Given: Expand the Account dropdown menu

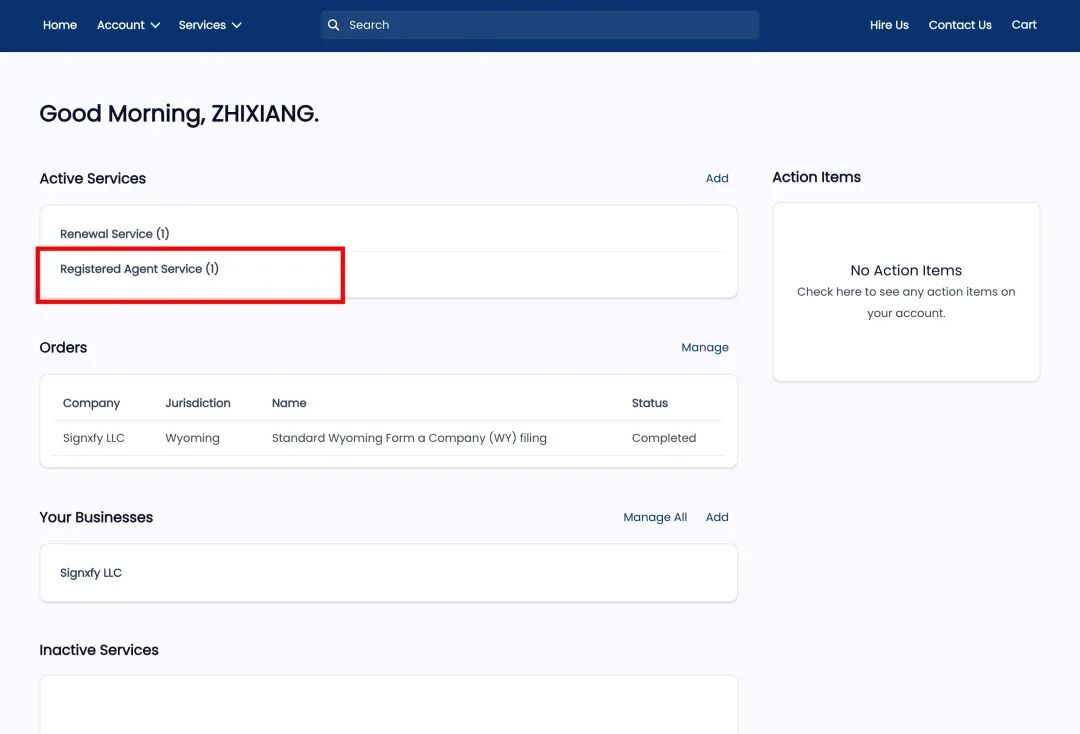Looking at the screenshot, I should [128, 25].
